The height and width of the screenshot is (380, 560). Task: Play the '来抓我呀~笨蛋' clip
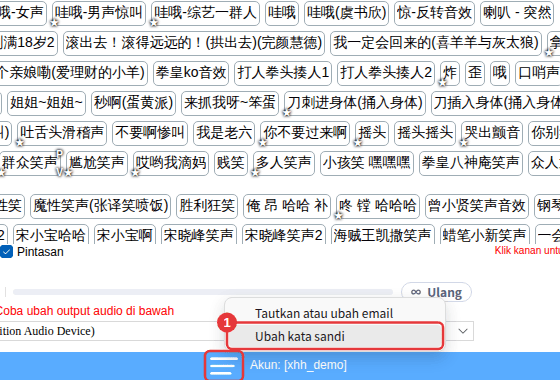(x=230, y=103)
